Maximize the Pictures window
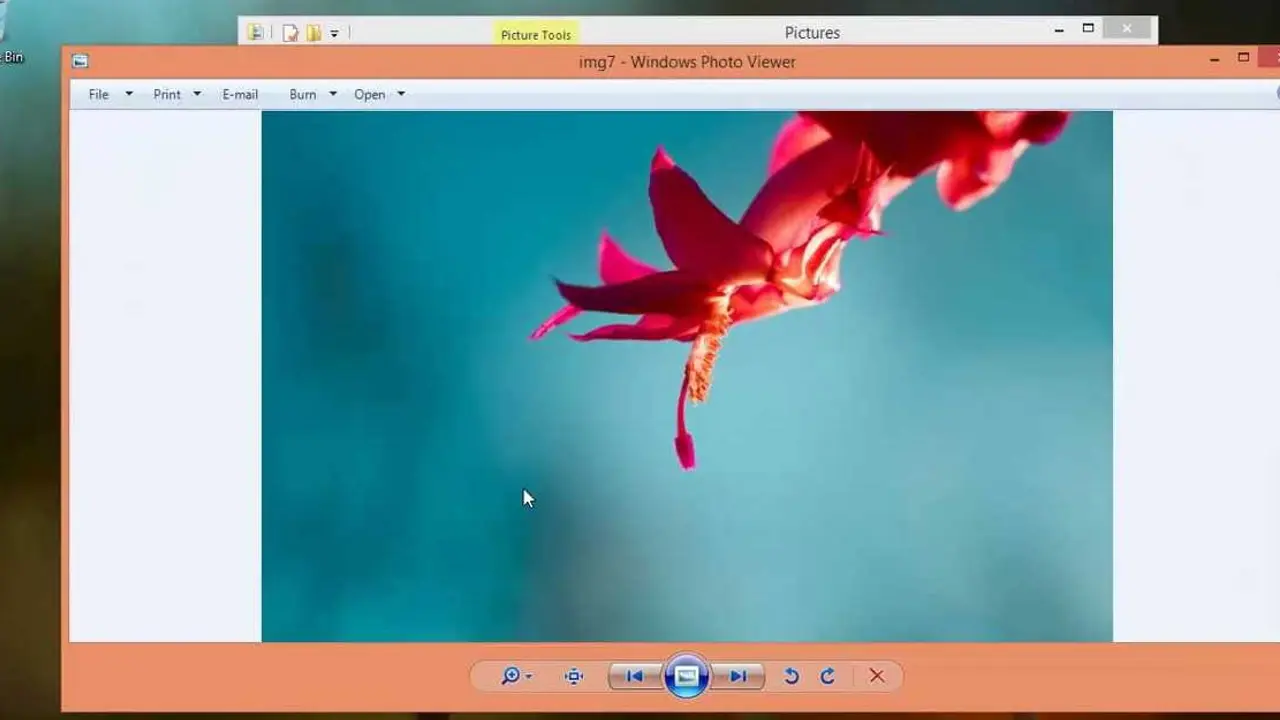This screenshot has width=1280, height=720. tap(1088, 29)
